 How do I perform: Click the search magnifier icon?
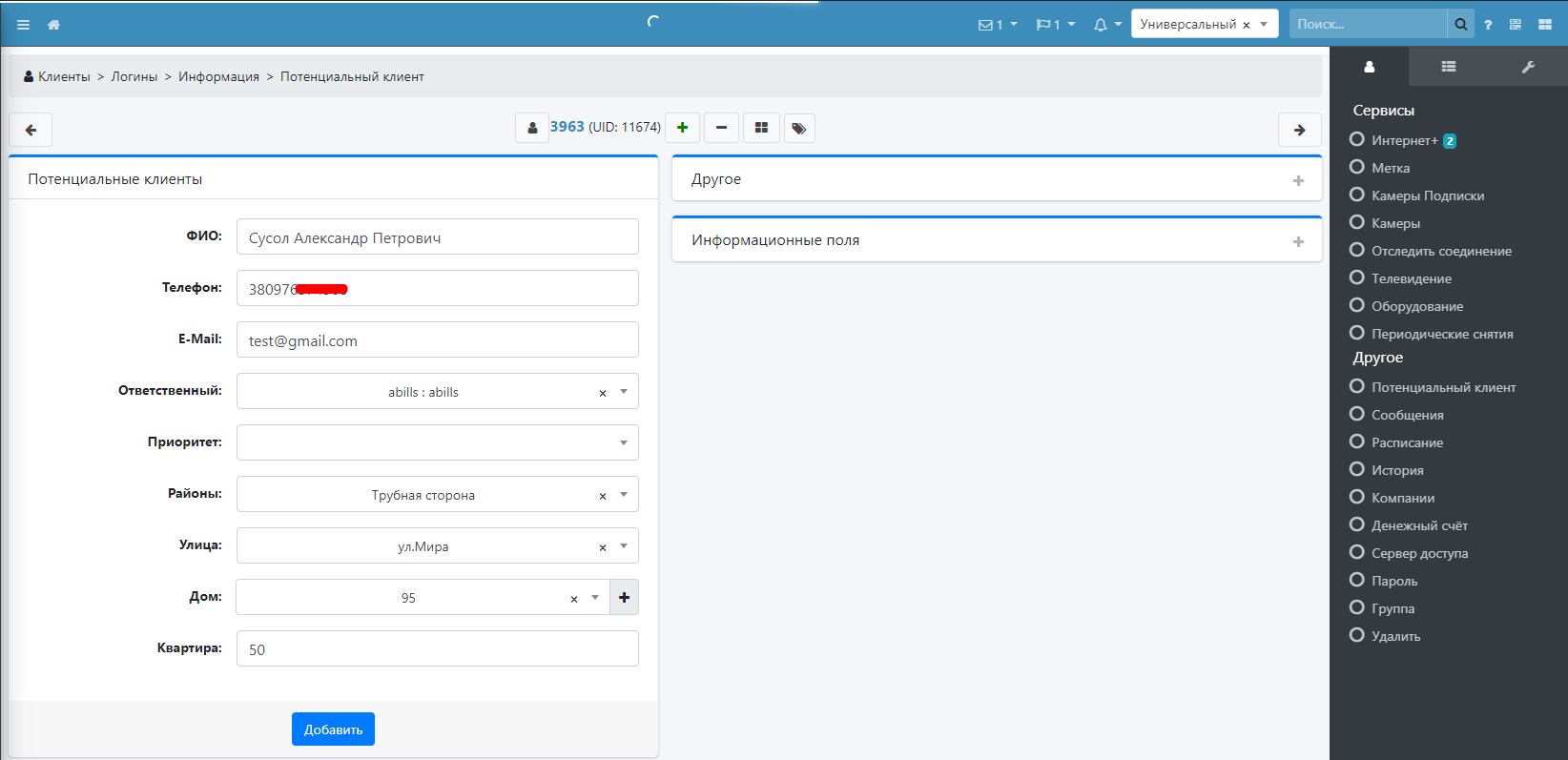[x=1460, y=25]
